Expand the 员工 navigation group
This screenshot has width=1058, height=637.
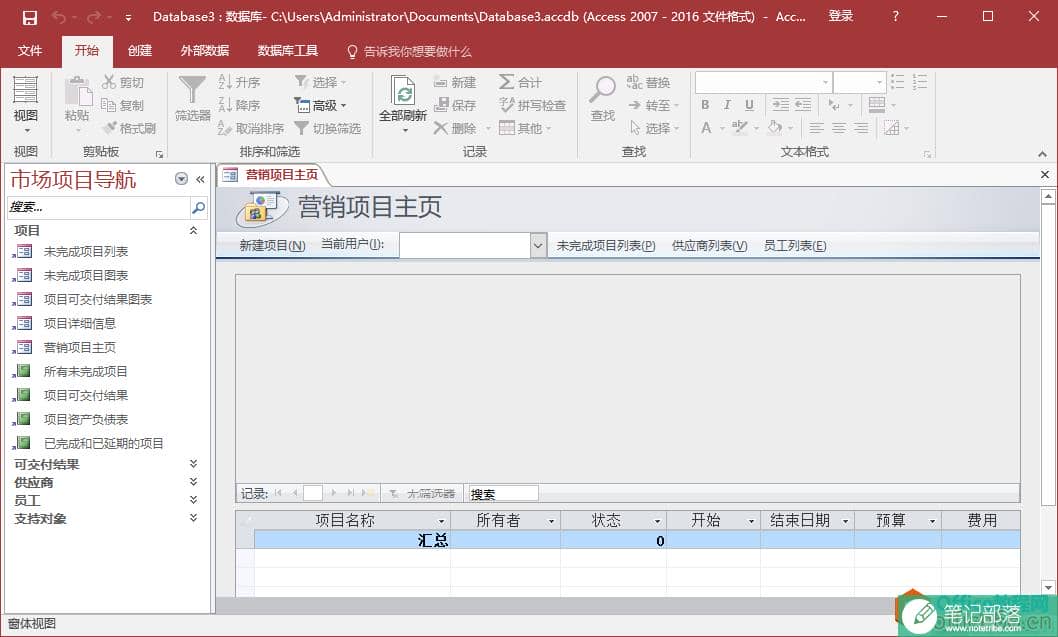[x=193, y=500]
